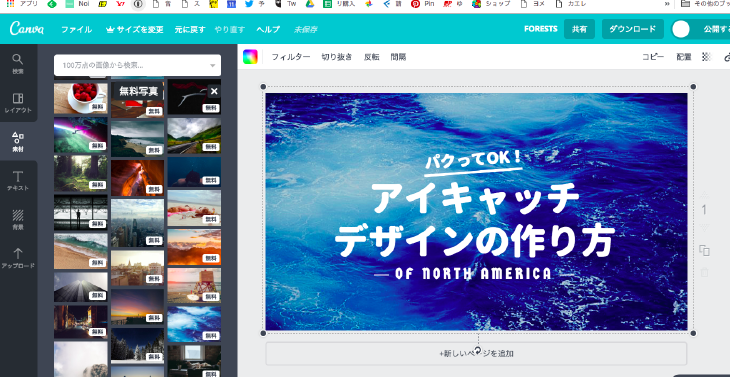The height and width of the screenshot is (377, 730).
Task: Open the アプリ apps shortcut in bookmarks bar
Action: point(22,4)
